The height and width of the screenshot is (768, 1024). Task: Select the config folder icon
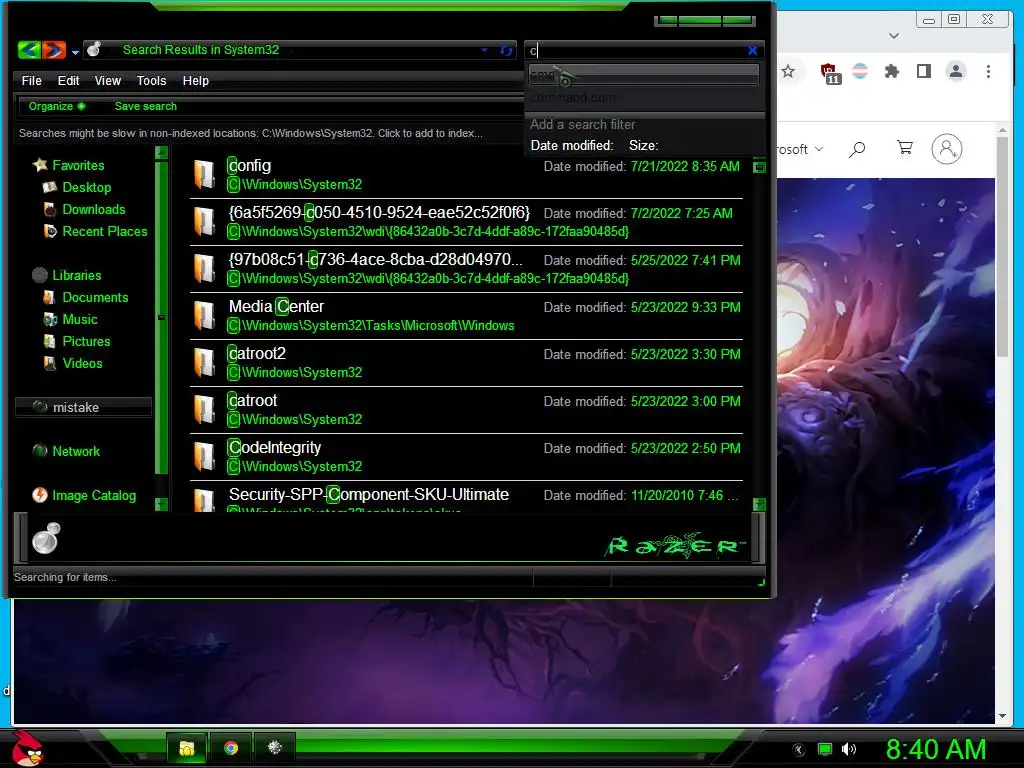(x=204, y=175)
